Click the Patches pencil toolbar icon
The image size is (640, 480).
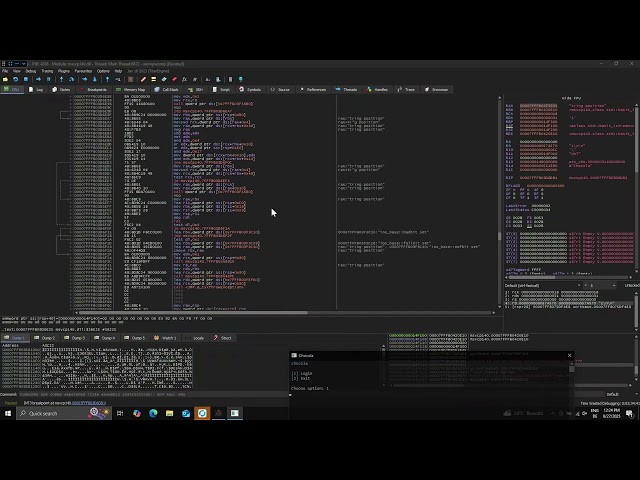pyautogui.click(x=143, y=79)
